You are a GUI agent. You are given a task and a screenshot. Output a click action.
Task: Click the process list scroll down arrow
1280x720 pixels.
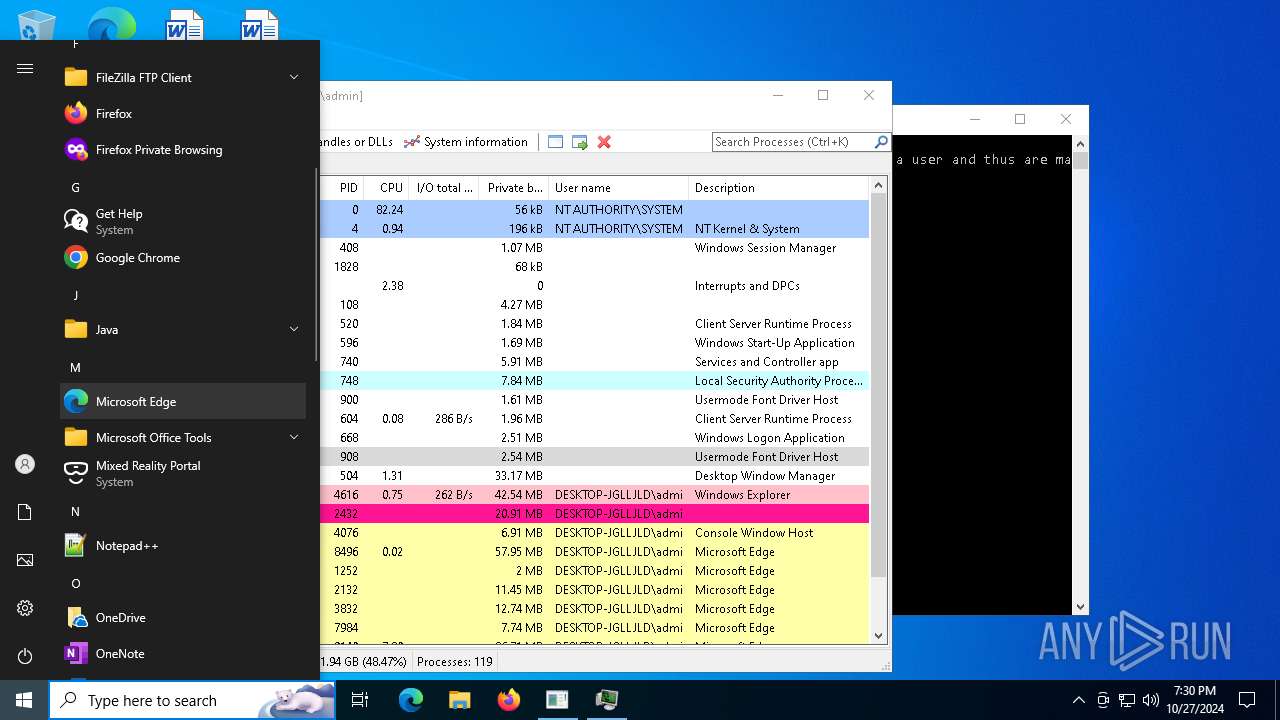(879, 635)
